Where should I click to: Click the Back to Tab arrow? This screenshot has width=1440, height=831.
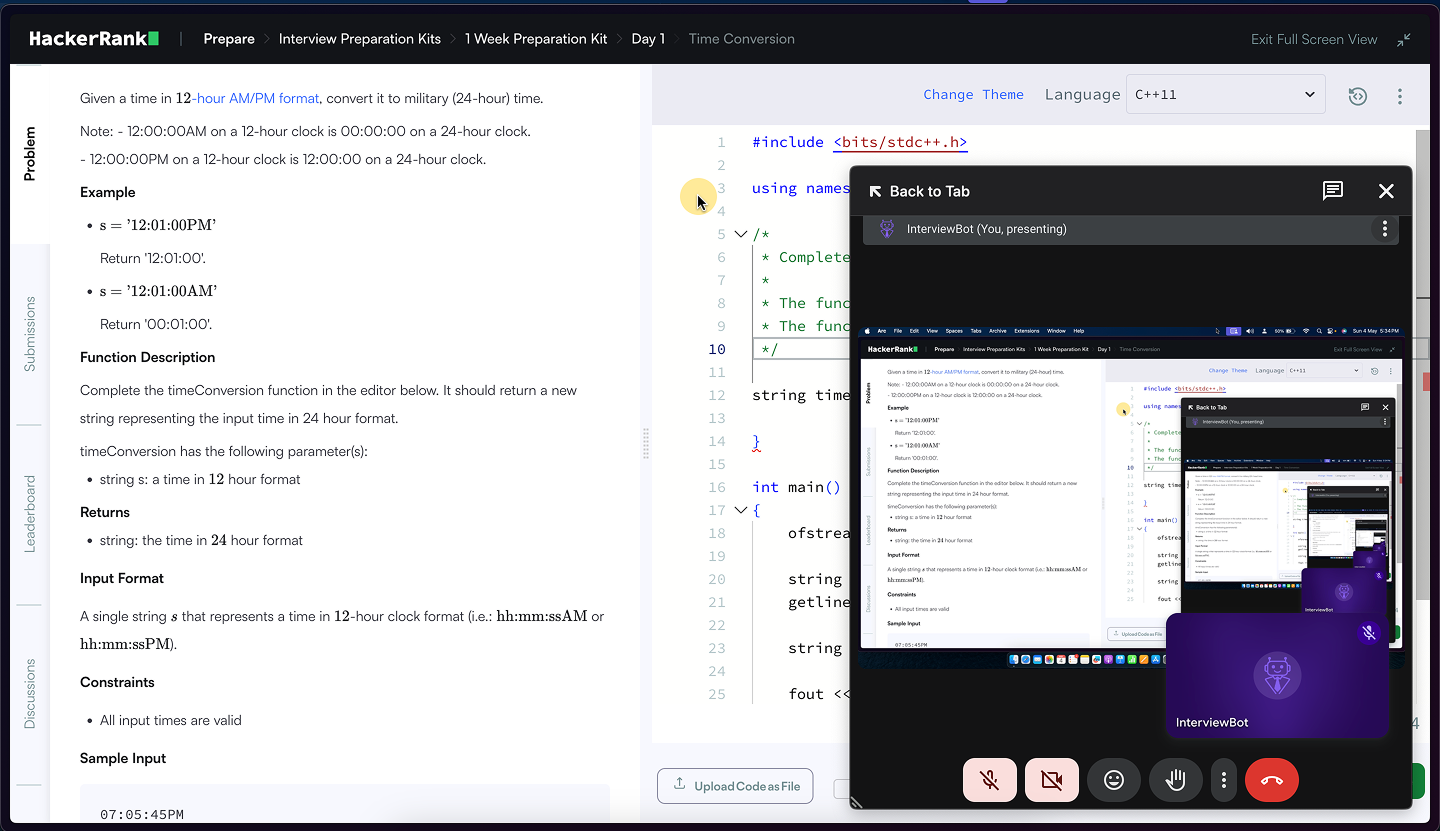tap(875, 191)
